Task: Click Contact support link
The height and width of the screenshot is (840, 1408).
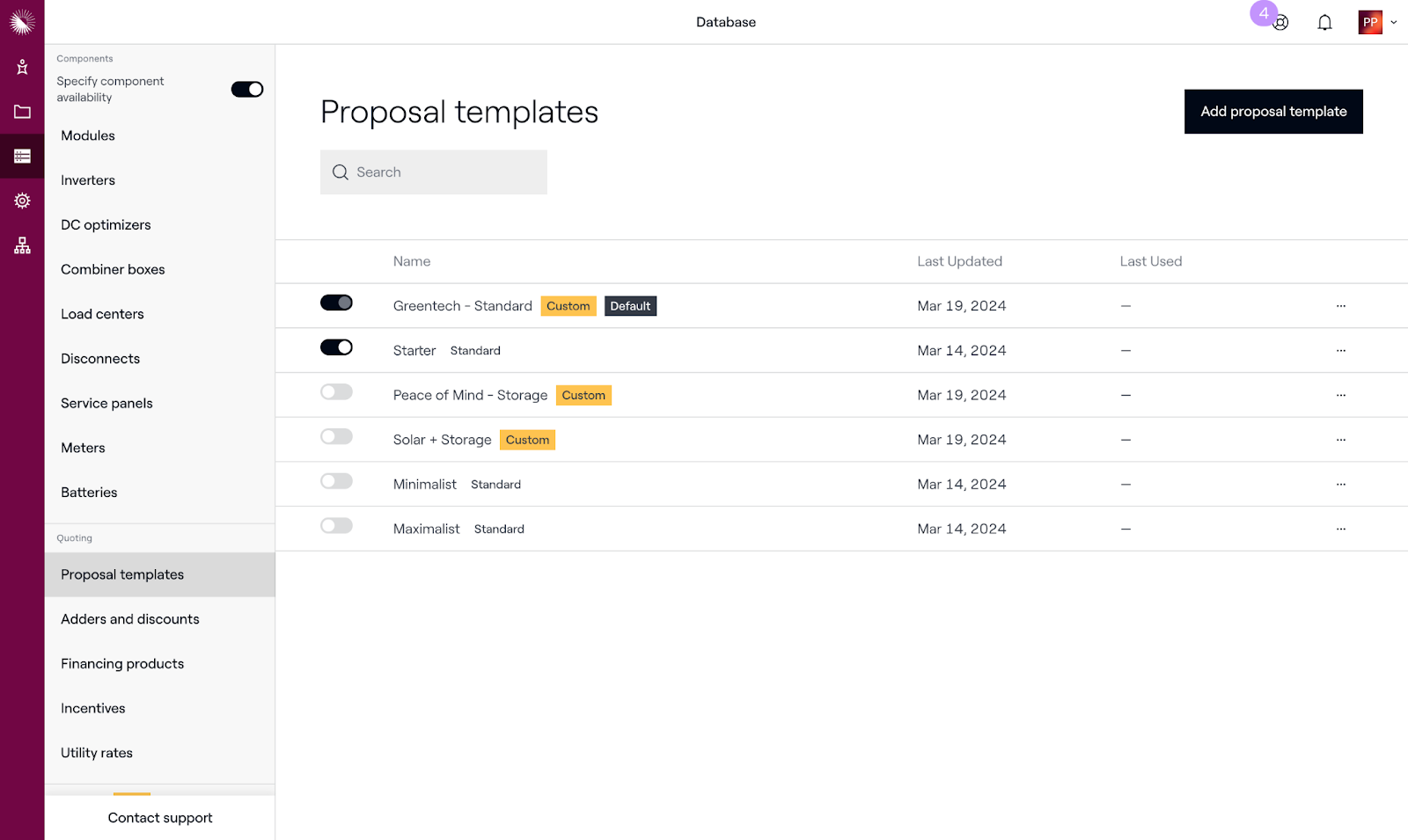Action: click(160, 818)
